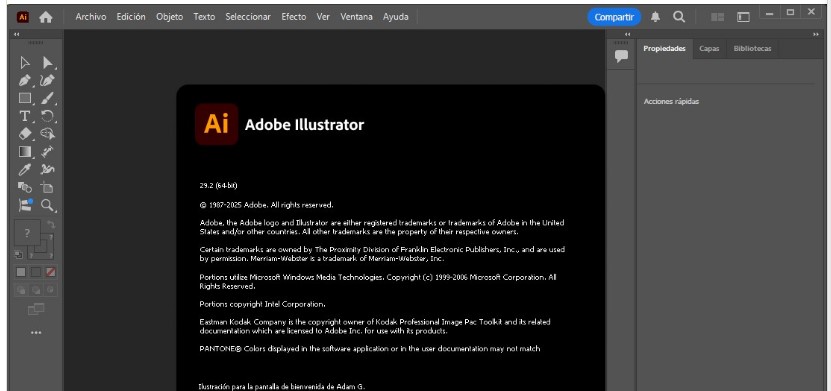Select the Rotate tool

click(x=47, y=116)
